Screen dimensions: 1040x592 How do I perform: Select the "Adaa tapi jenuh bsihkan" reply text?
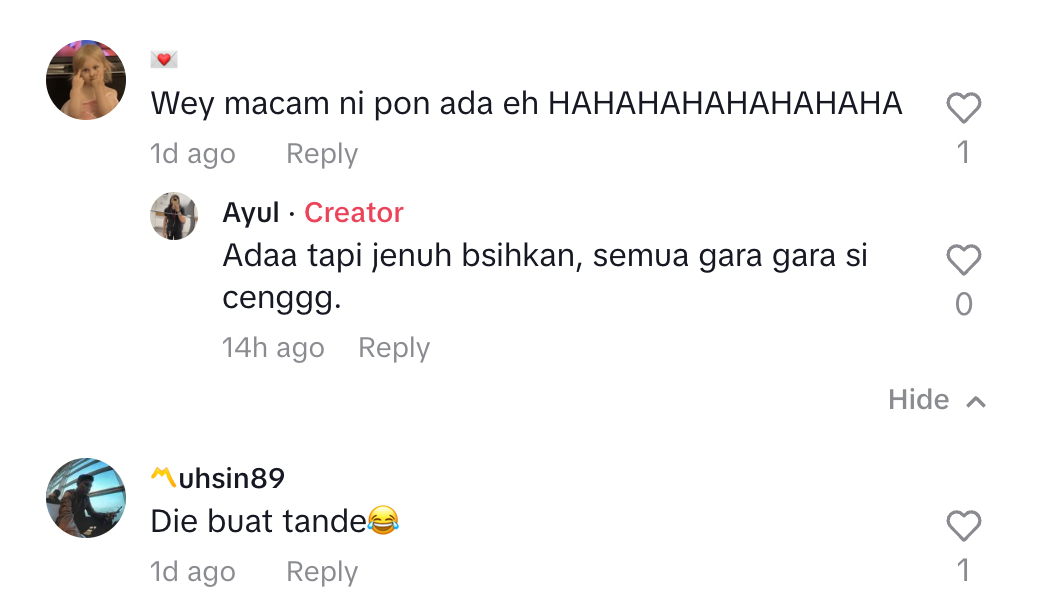544,258
